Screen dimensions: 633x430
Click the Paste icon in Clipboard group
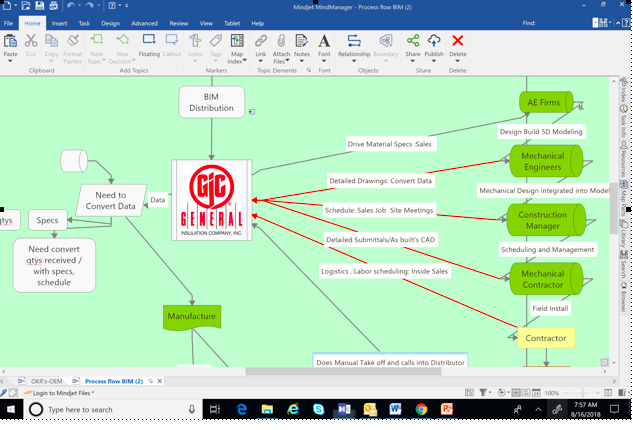coord(10,41)
